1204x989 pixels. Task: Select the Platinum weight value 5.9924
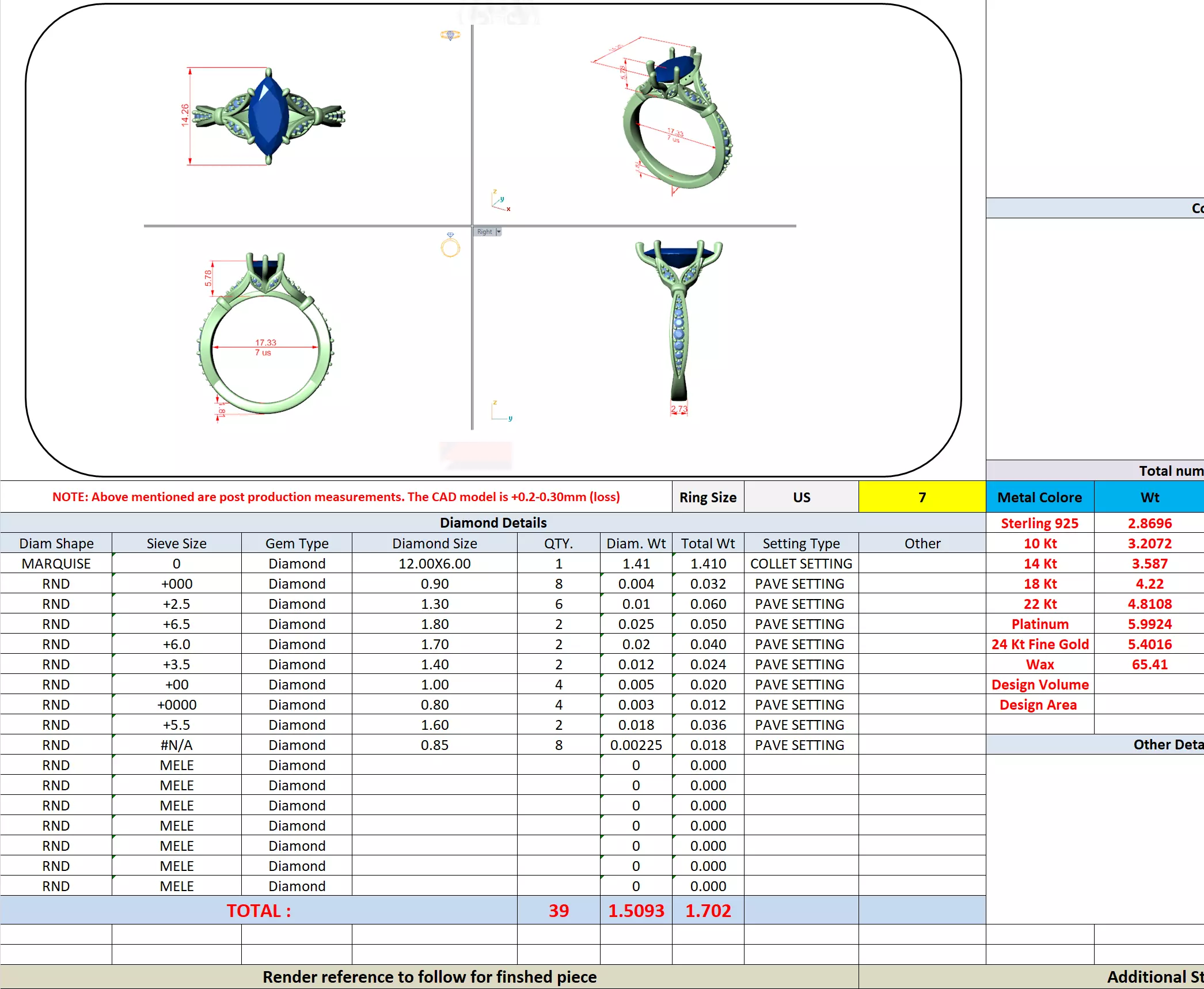(1149, 624)
